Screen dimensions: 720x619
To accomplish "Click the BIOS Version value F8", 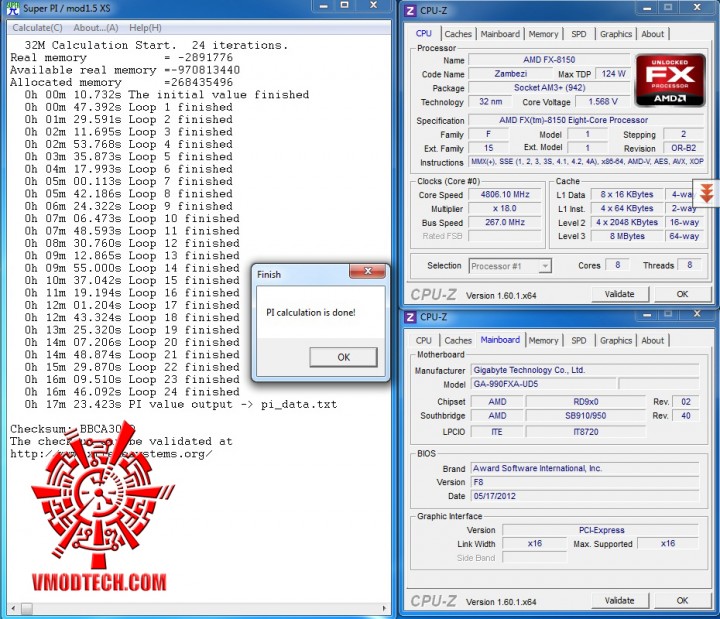I will tap(585, 482).
